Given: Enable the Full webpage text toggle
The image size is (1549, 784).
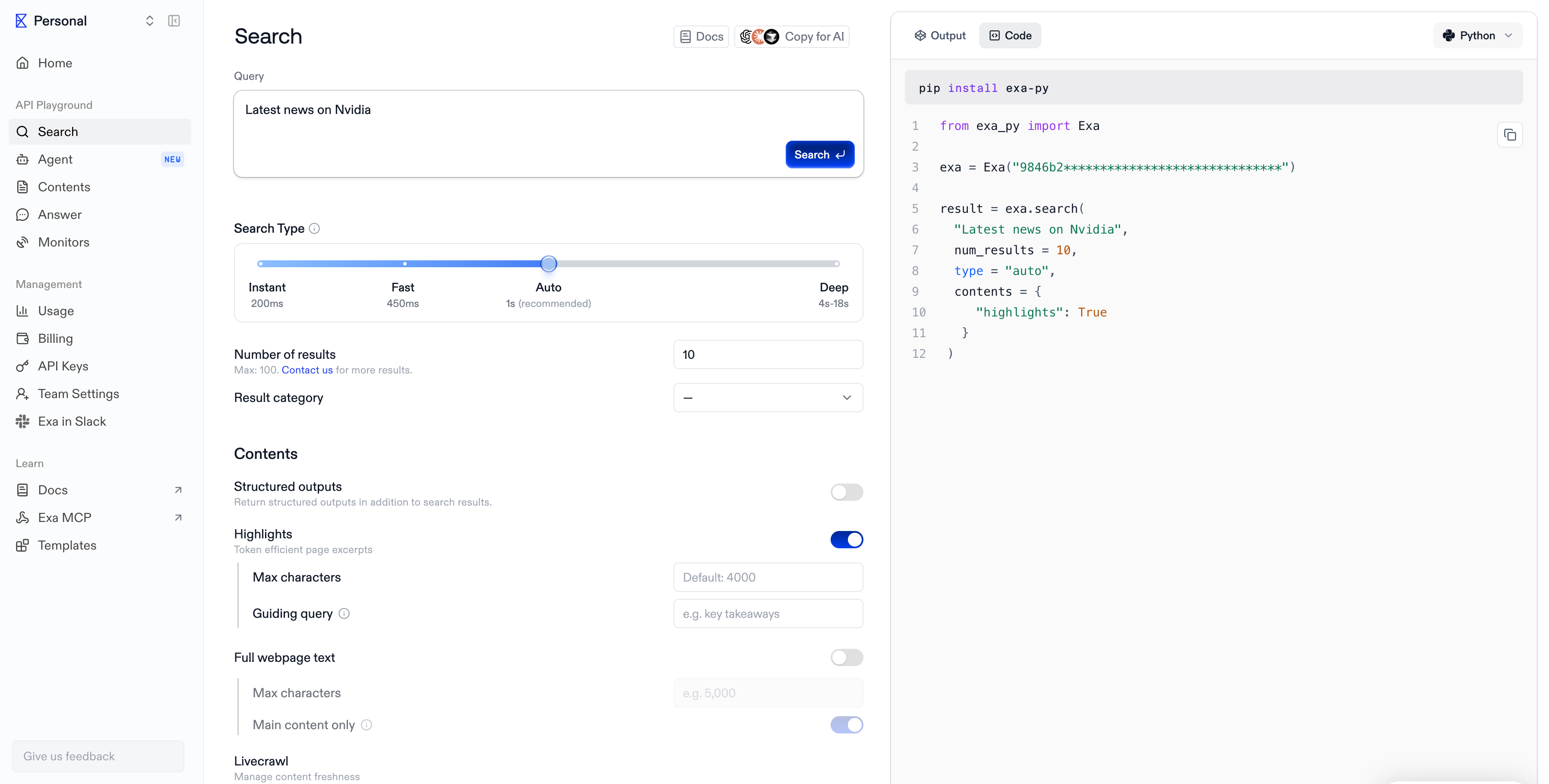Looking at the screenshot, I should click(x=847, y=657).
